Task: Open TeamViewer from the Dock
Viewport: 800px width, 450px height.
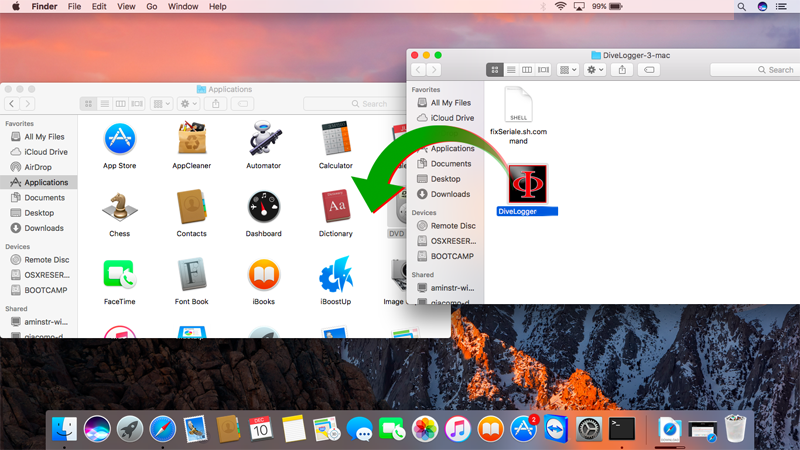Action: point(556,429)
